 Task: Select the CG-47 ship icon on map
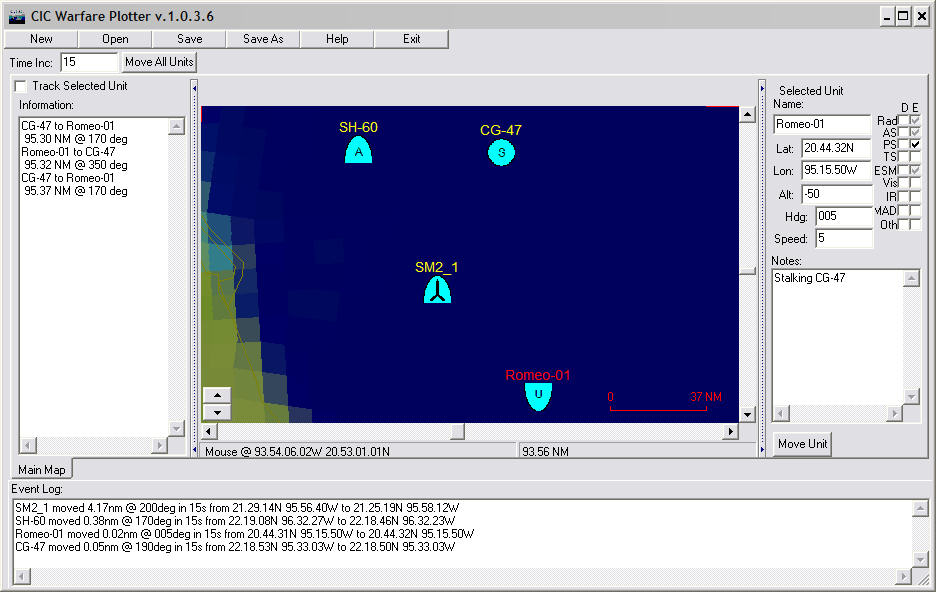[x=501, y=152]
